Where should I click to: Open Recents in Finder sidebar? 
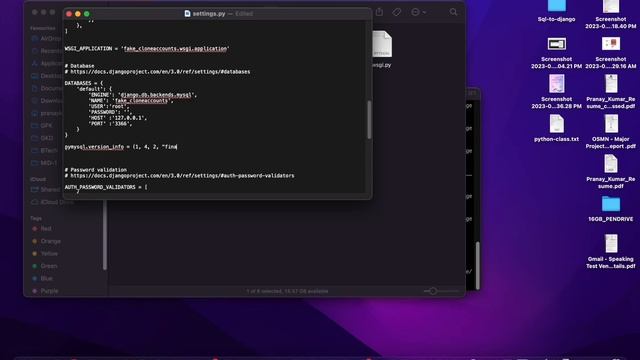[47, 51]
